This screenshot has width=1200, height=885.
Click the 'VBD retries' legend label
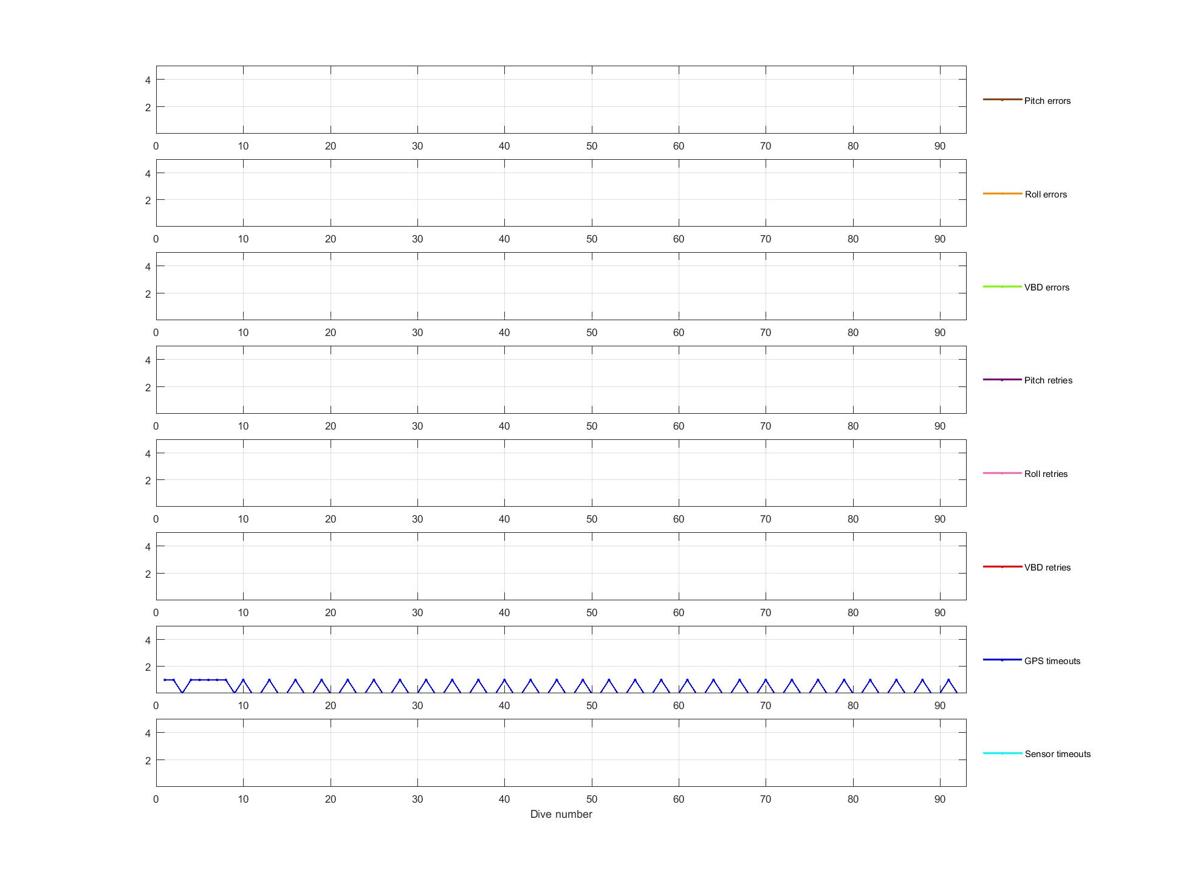pos(1047,567)
